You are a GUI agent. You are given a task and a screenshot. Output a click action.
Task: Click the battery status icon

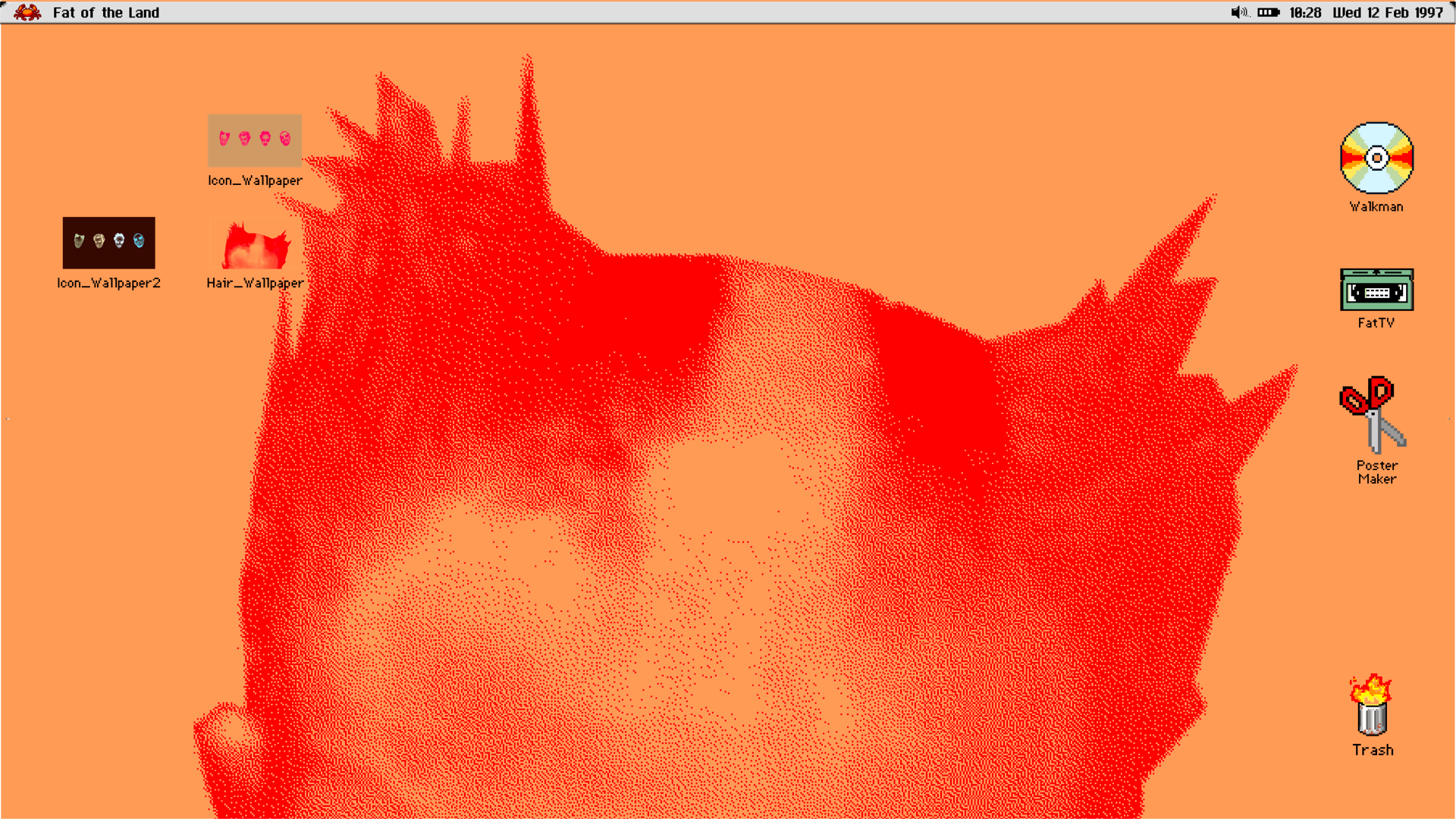pos(1268,12)
